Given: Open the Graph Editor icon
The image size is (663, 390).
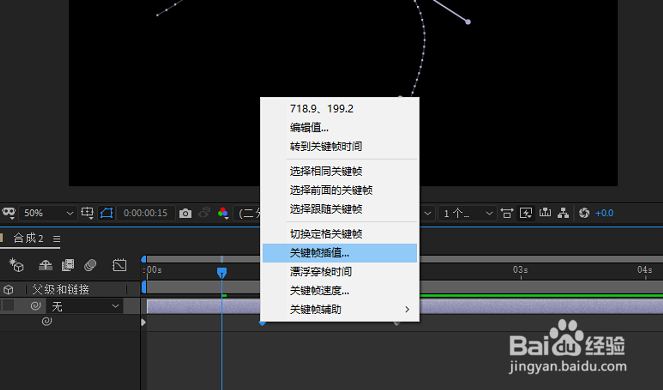Looking at the screenshot, I should [119, 265].
